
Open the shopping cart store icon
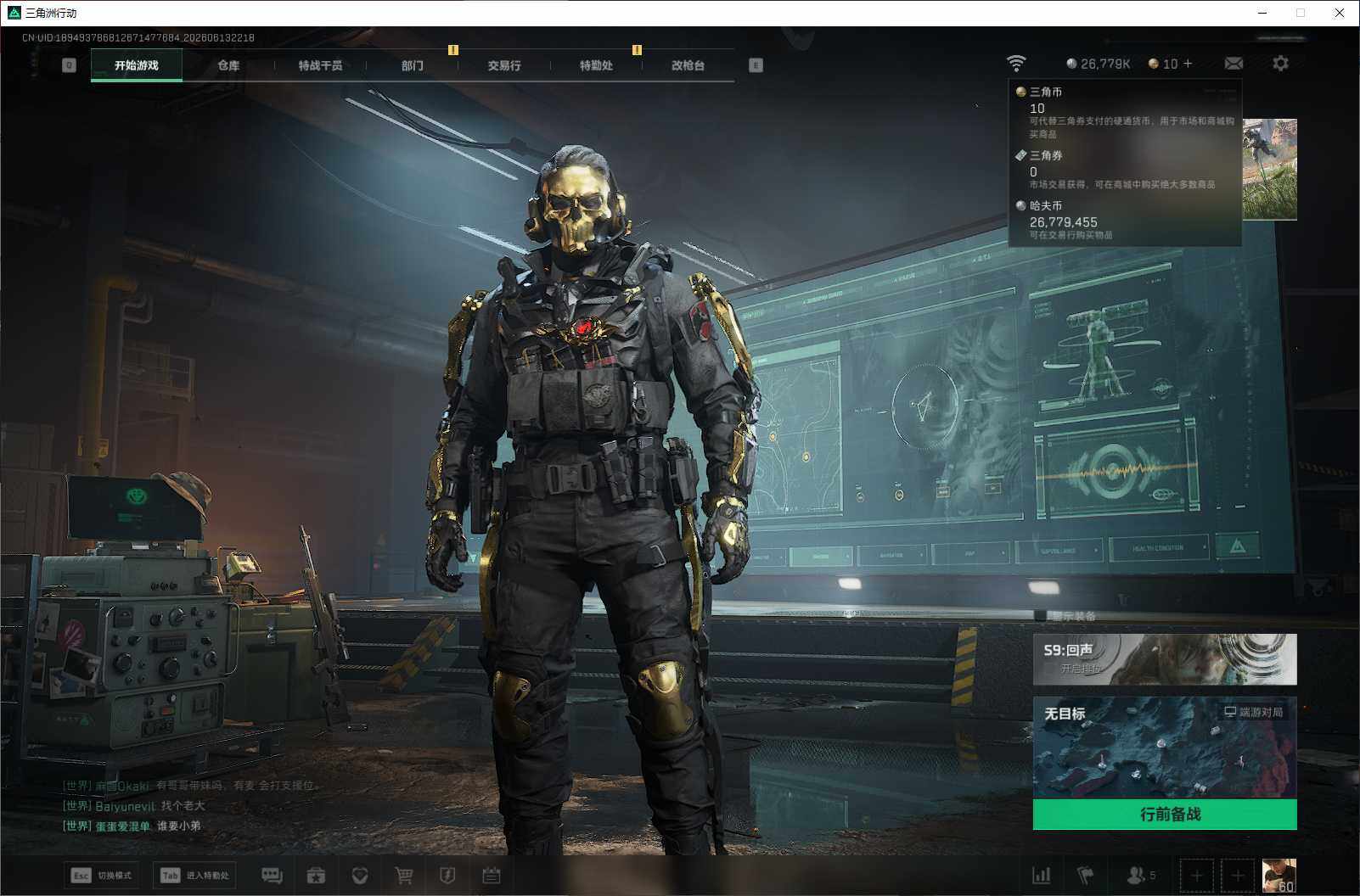(x=404, y=876)
